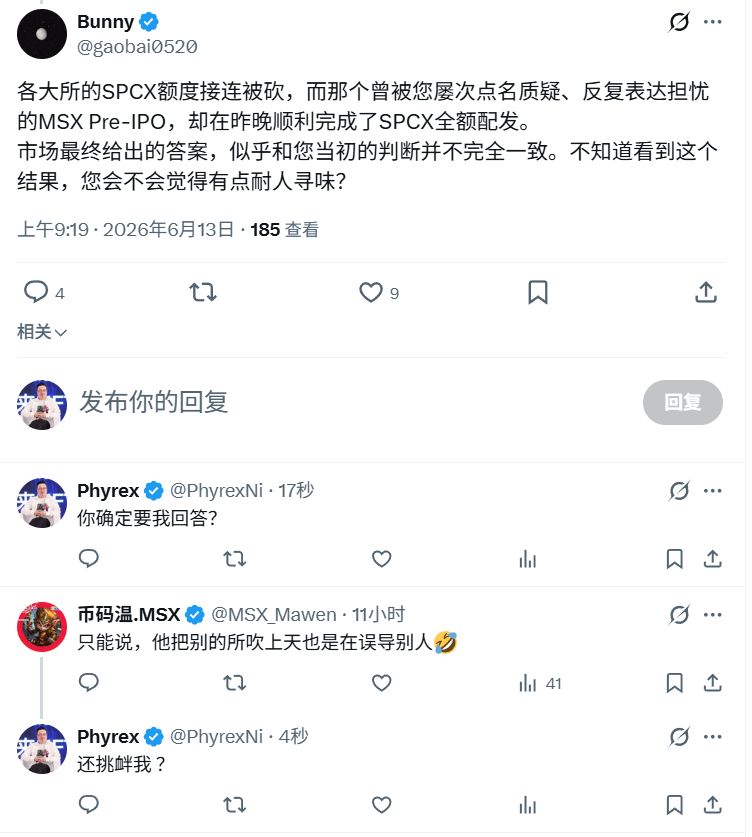Like Bunny's main post with heart icon

[x=370, y=293]
